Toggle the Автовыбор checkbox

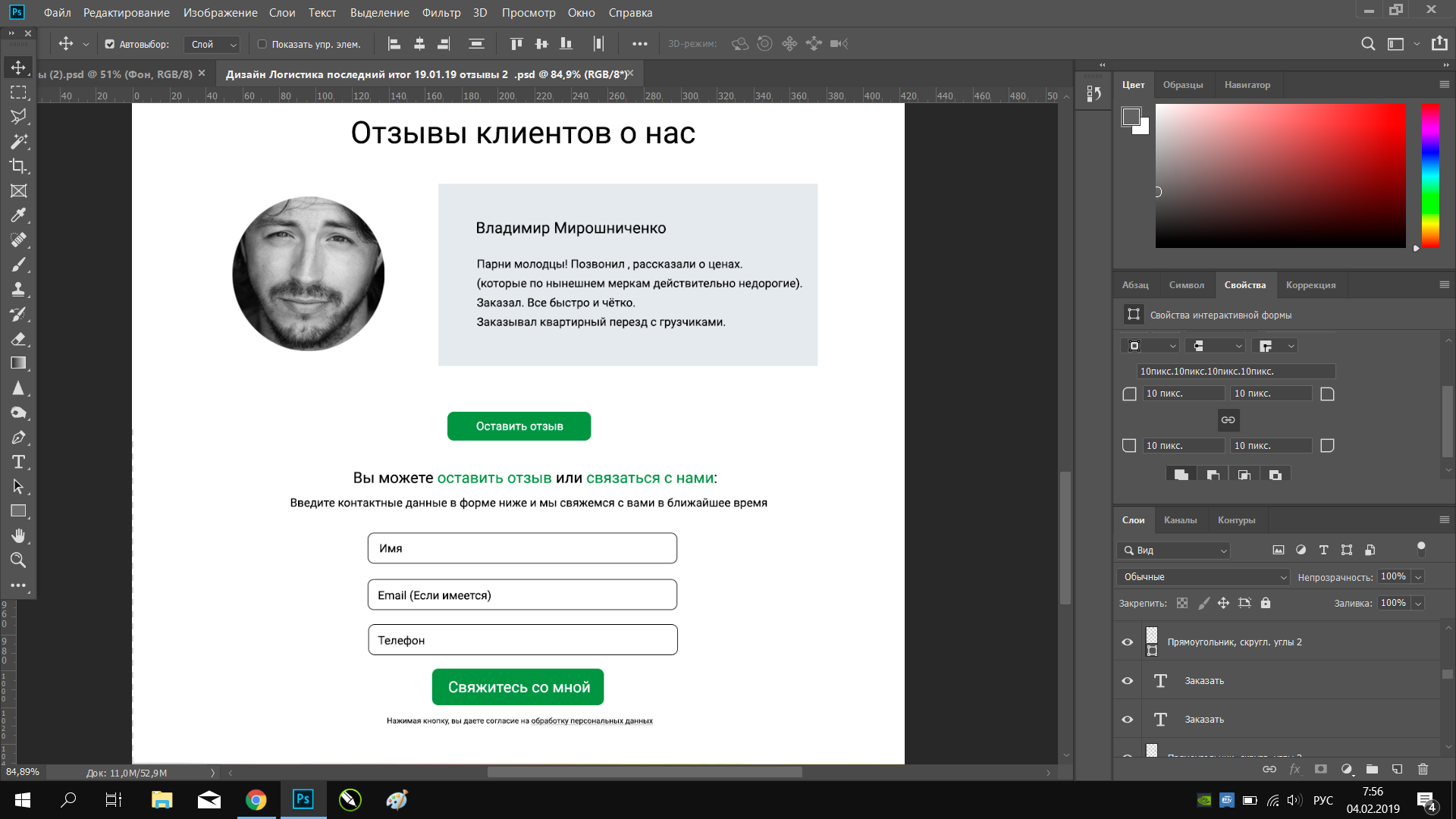(x=110, y=44)
